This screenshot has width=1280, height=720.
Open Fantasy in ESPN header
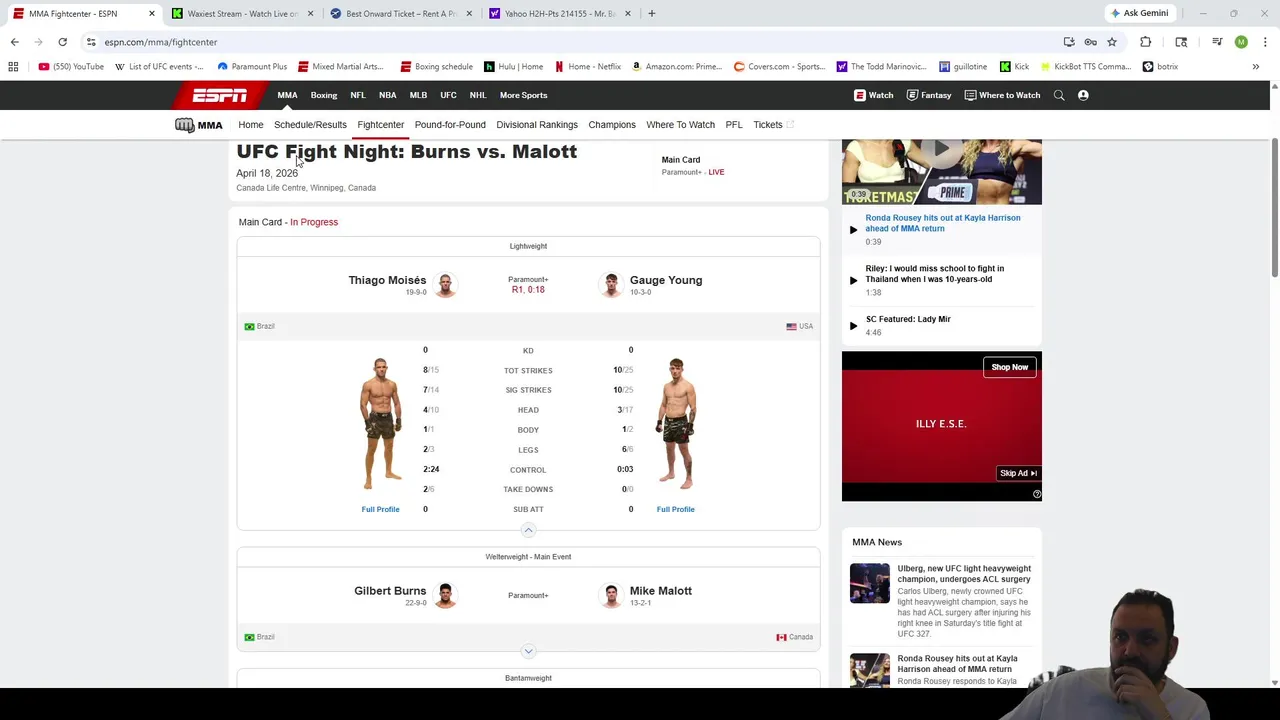[929, 95]
